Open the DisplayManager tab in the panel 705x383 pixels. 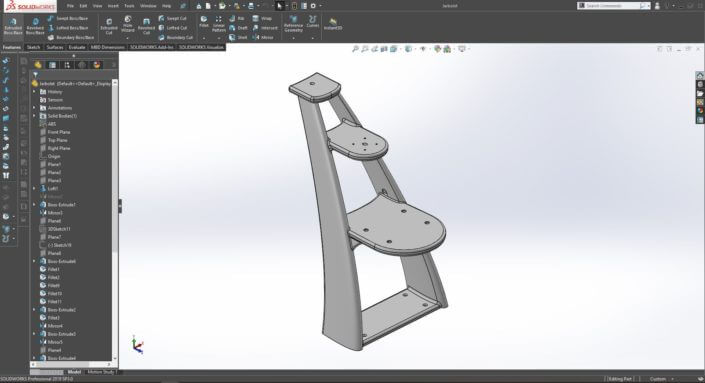click(x=96, y=65)
